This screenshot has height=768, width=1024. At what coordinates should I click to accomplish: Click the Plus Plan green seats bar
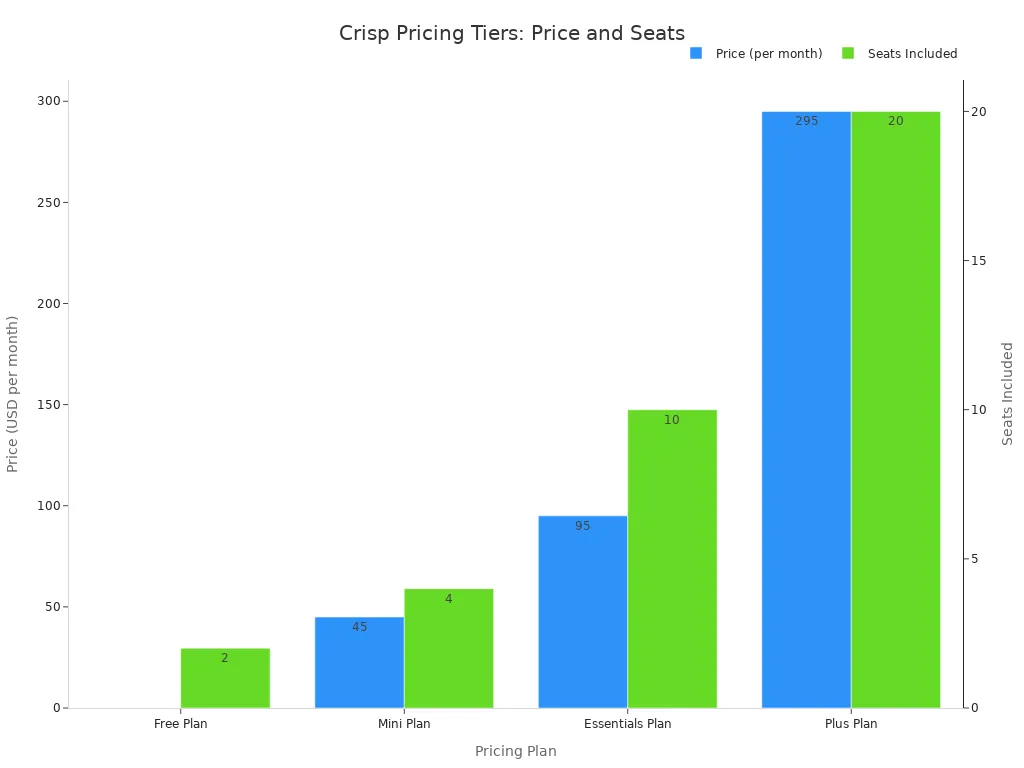click(895, 410)
